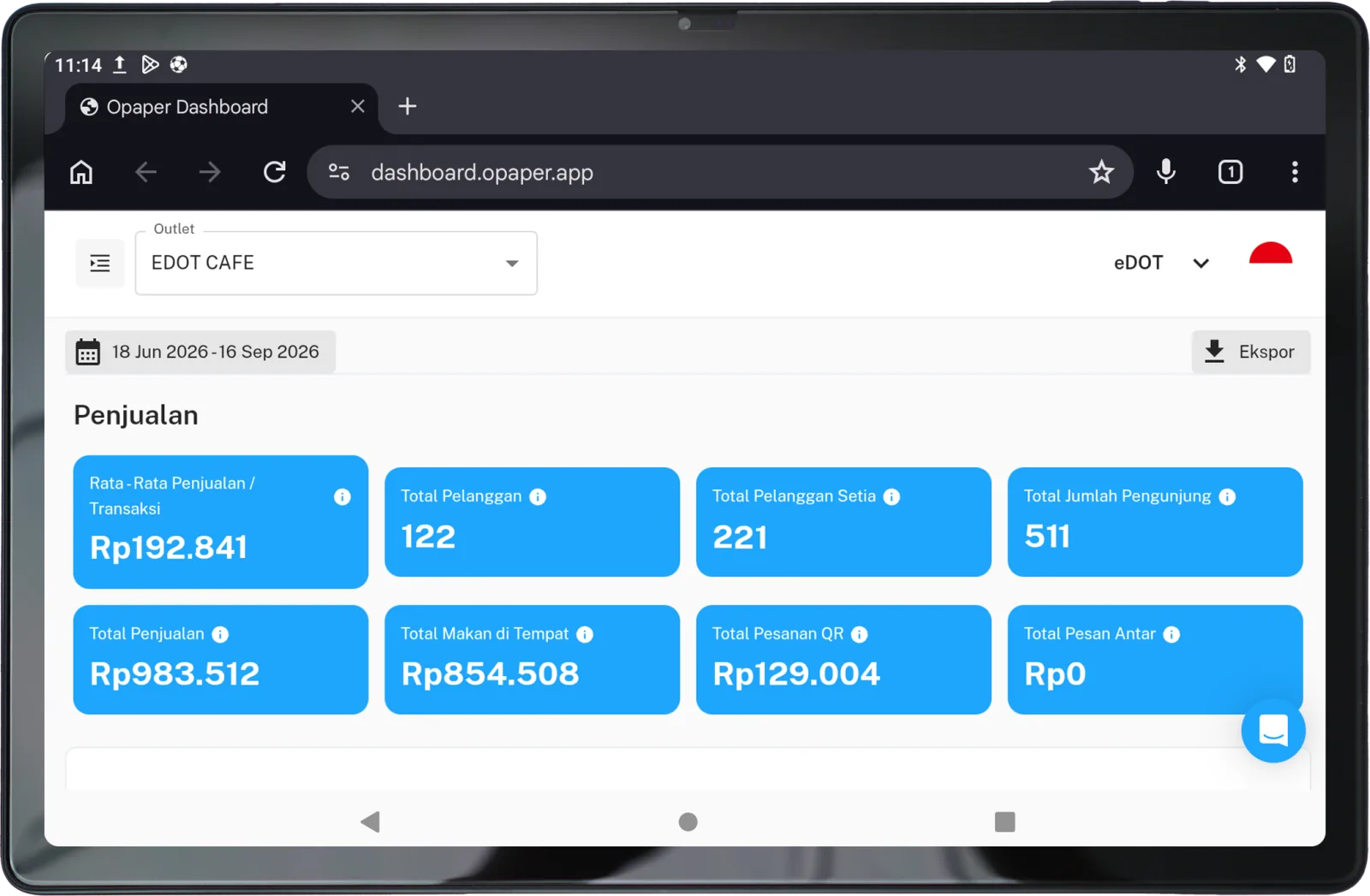Image resolution: width=1370 pixels, height=896 pixels.
Task: Click the red profile avatar
Action: coord(1271,253)
